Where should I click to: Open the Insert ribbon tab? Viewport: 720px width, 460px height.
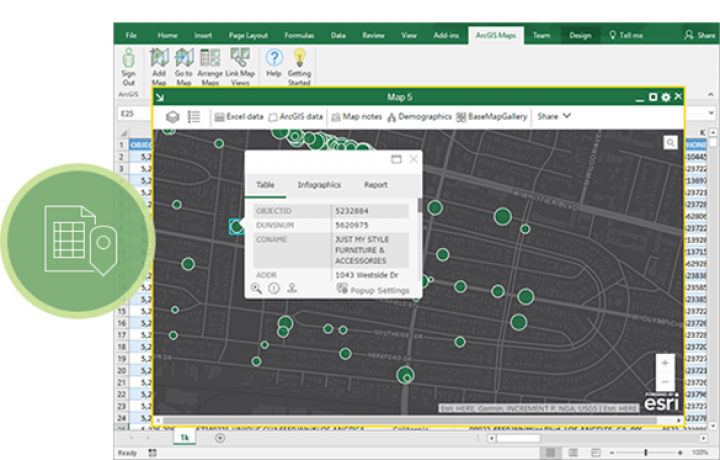pyautogui.click(x=203, y=35)
